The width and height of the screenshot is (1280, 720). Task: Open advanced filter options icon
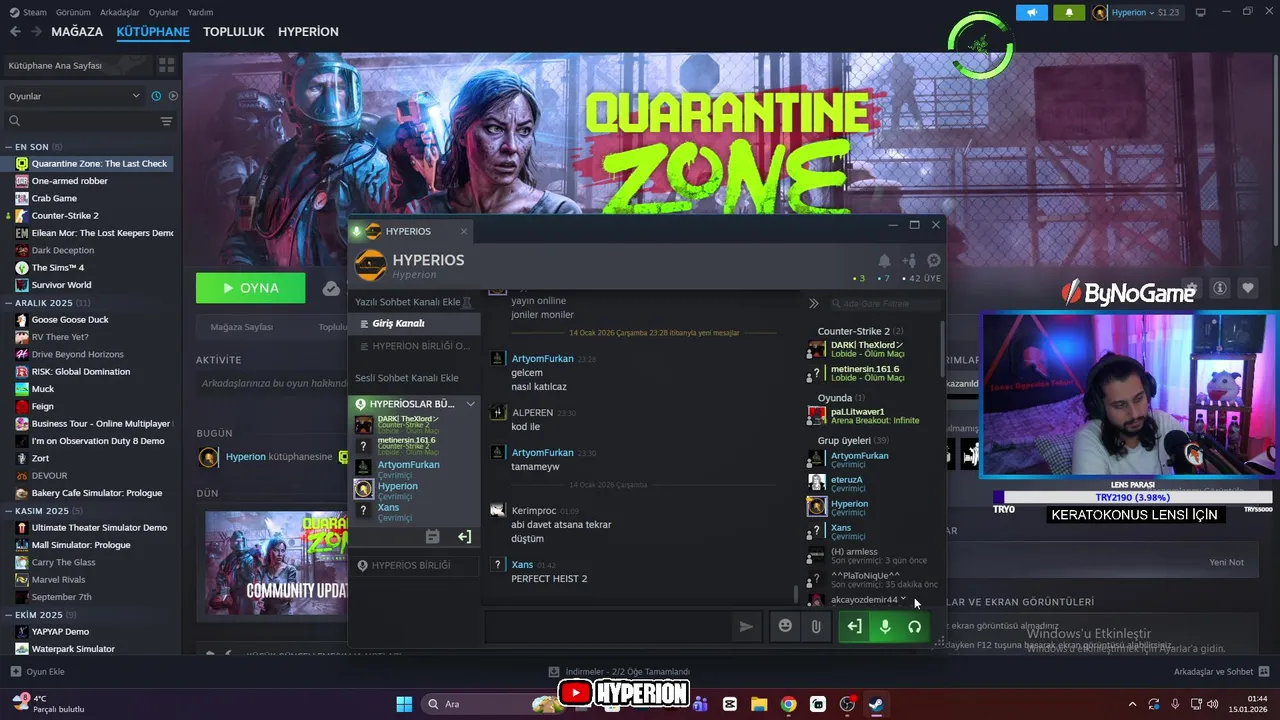[167, 121]
